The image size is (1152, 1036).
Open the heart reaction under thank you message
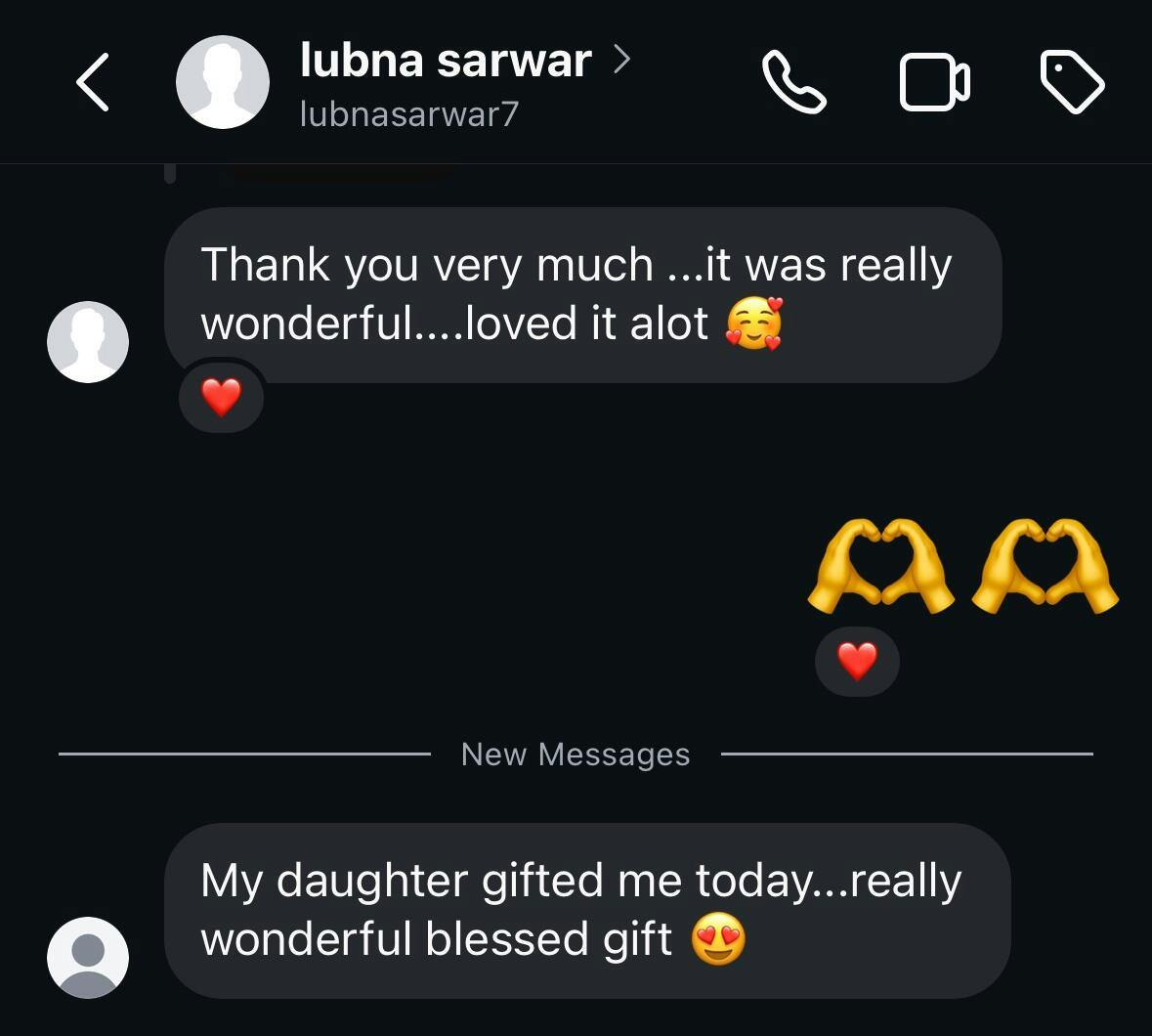point(221,398)
